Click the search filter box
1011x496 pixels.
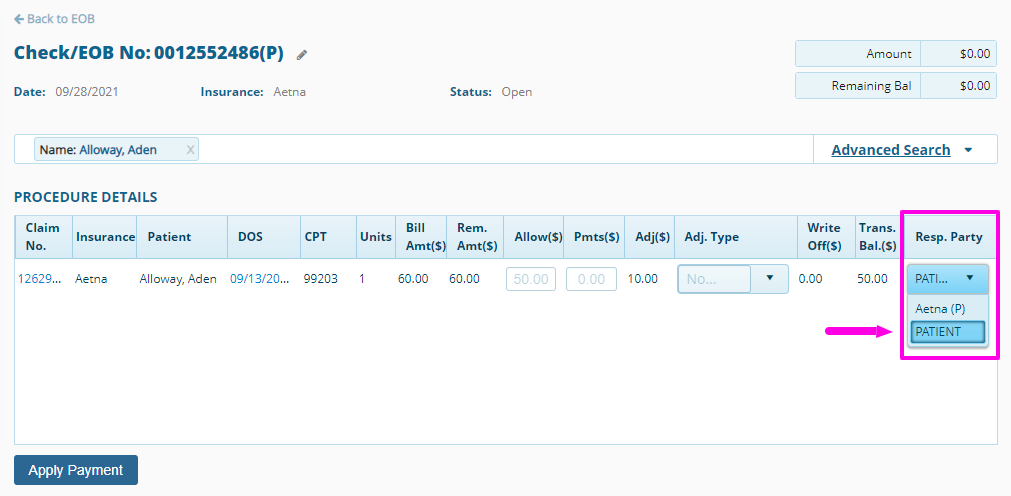pyautogui.click(x=413, y=150)
